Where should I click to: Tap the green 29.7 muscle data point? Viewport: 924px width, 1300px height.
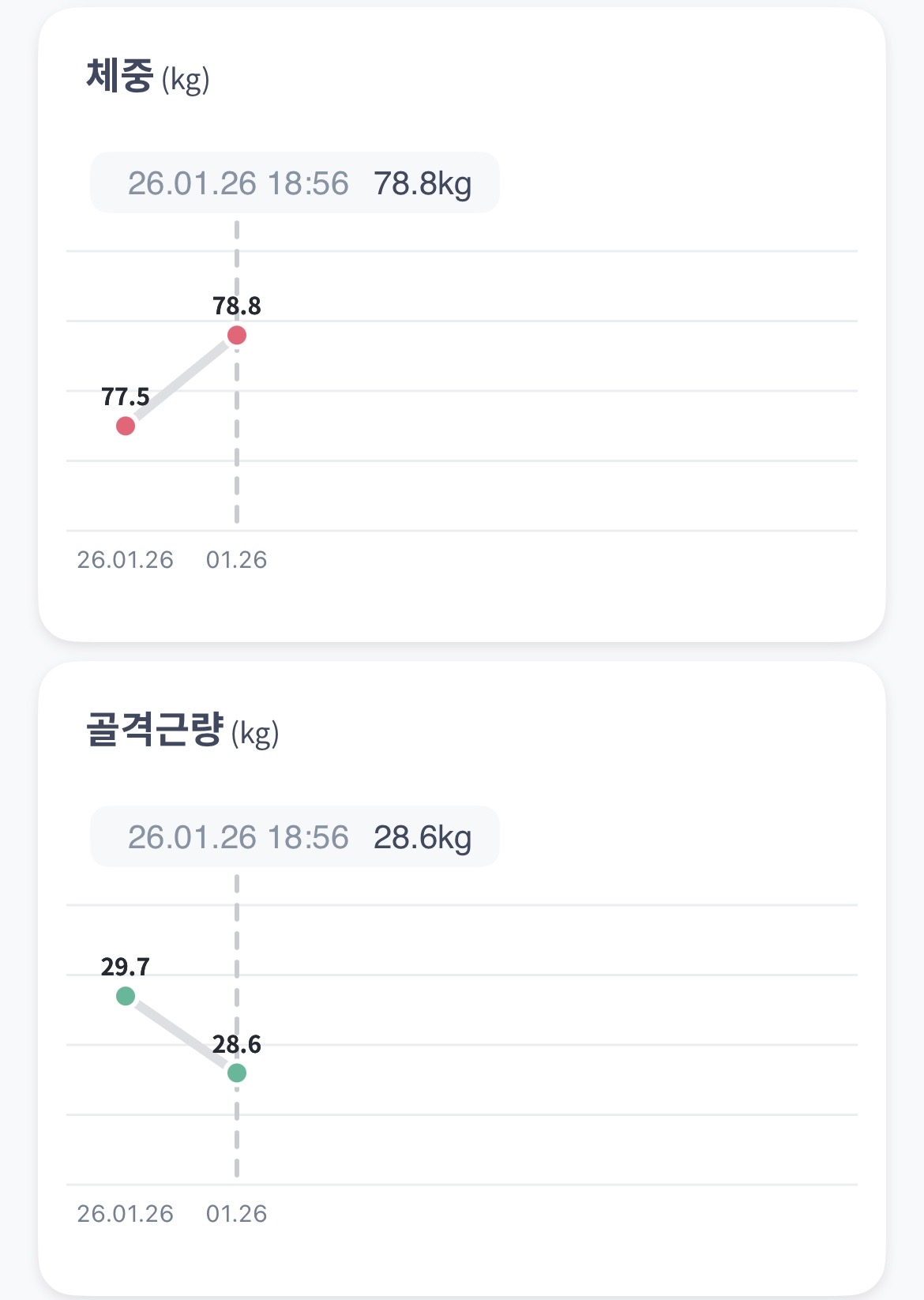(x=126, y=996)
